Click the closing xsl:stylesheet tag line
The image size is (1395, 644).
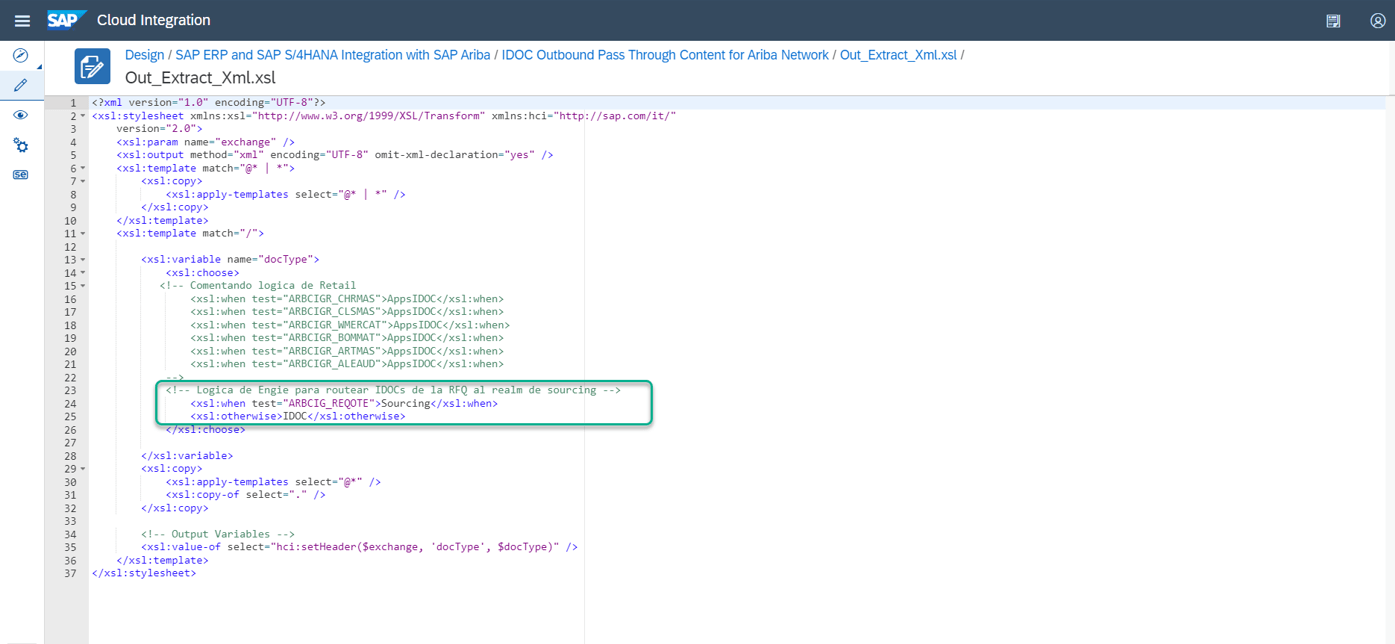(x=144, y=573)
